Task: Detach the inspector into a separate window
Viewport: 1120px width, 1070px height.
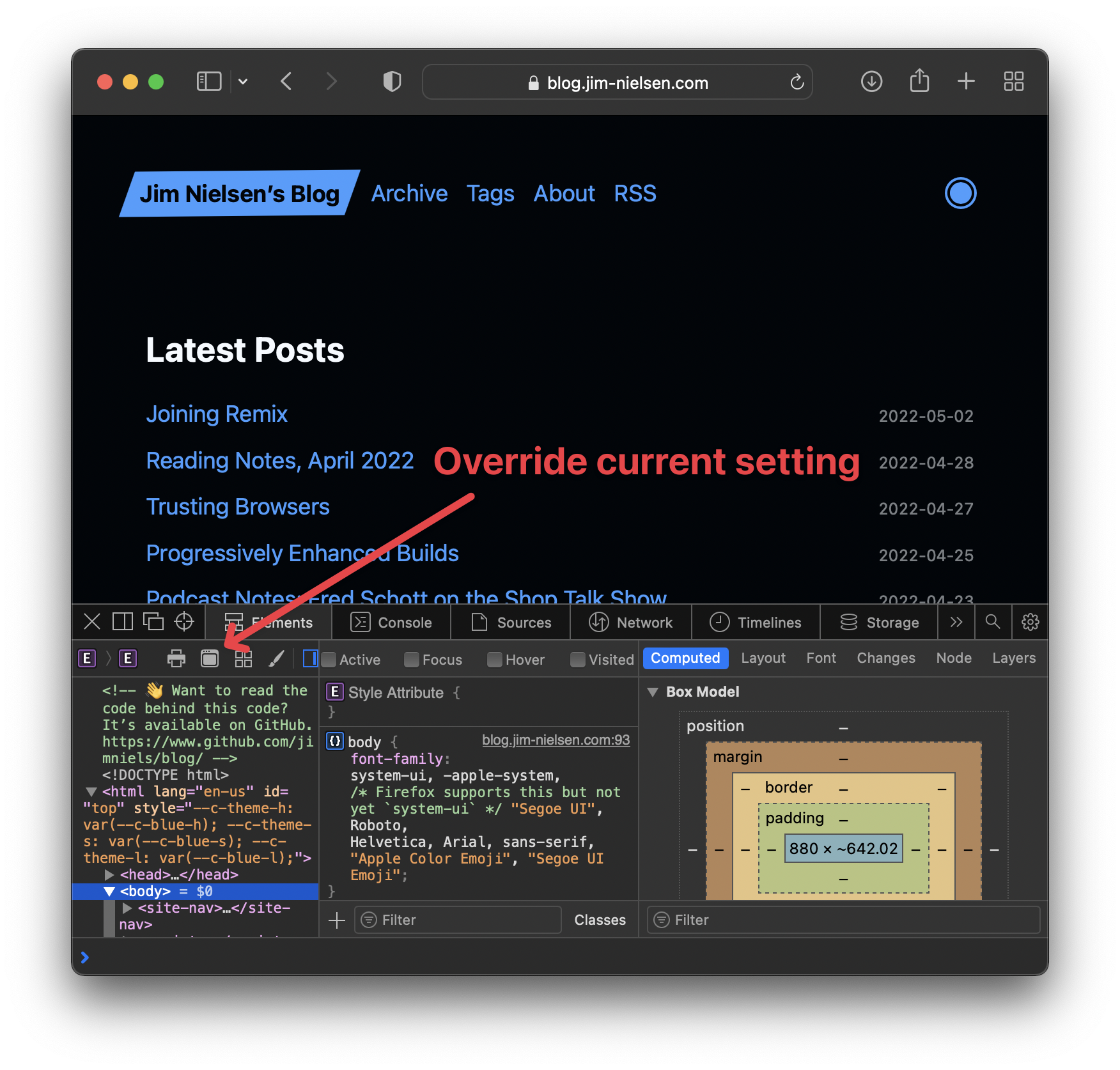Action: (153, 622)
